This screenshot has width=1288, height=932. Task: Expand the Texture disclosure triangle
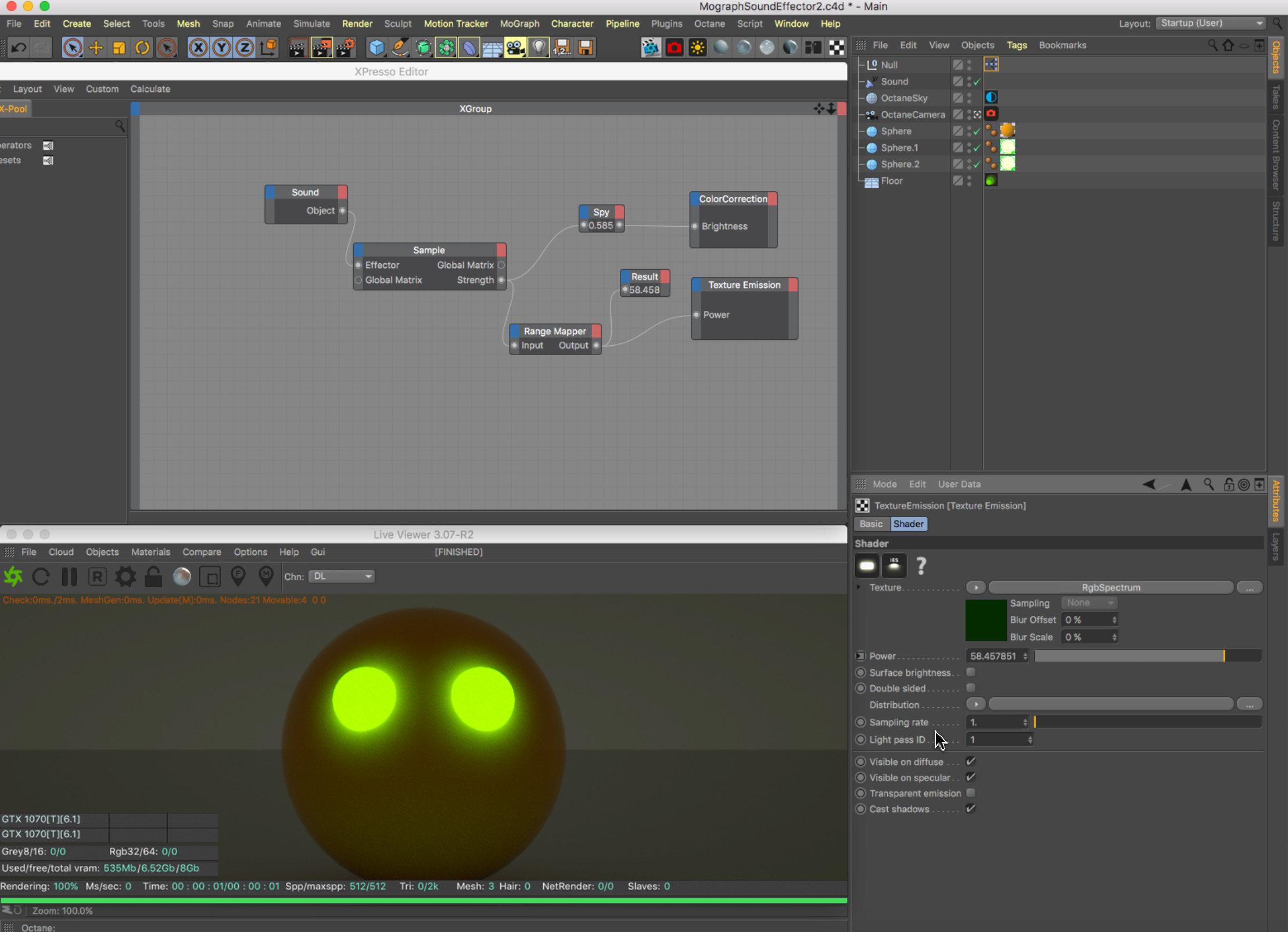coord(859,587)
